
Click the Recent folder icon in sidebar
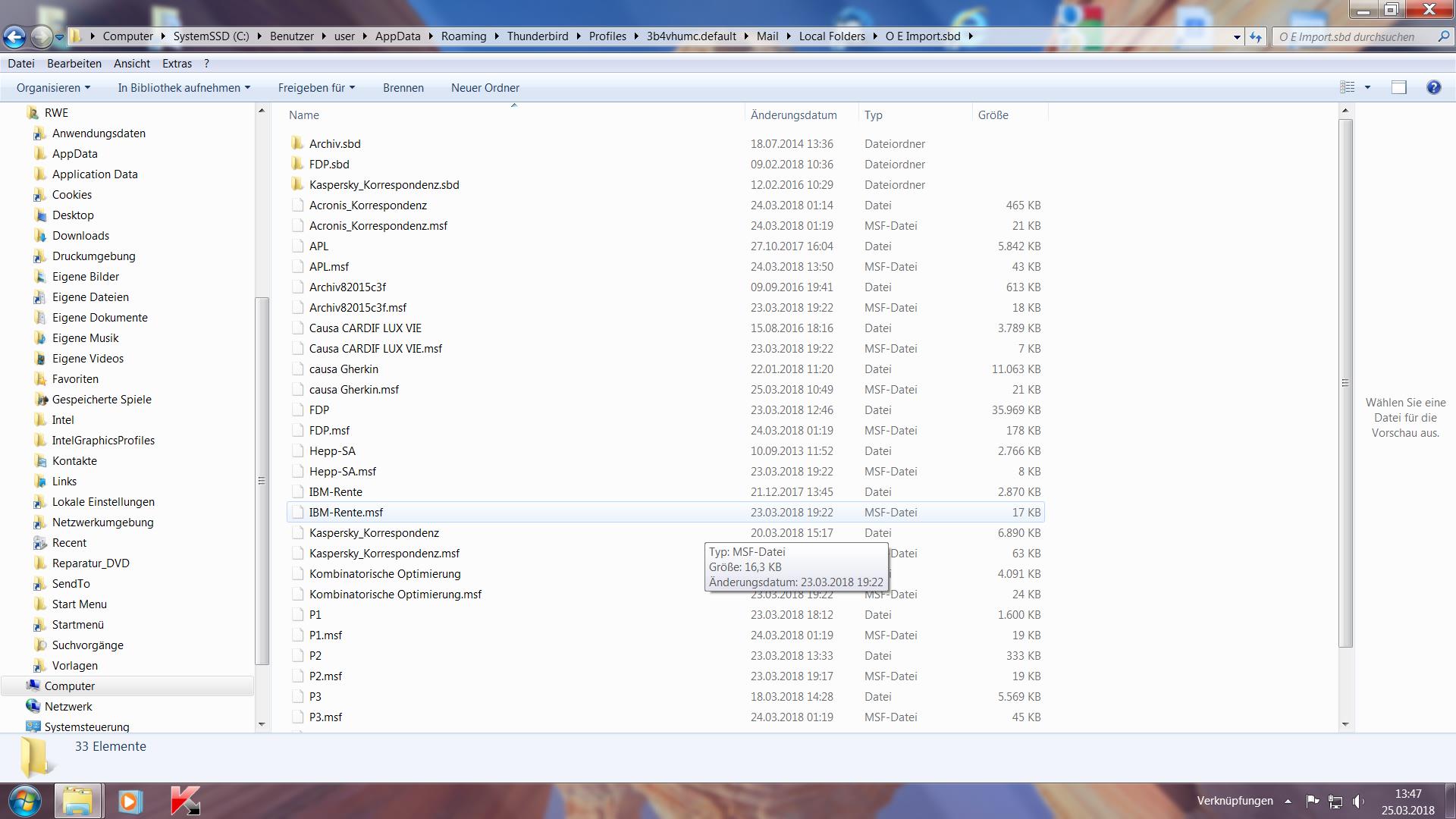coord(40,542)
